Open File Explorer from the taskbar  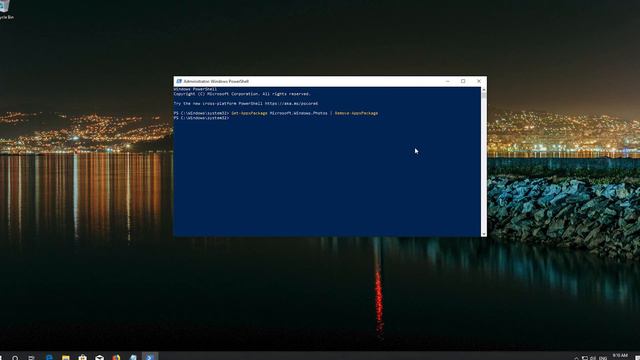click(66, 358)
